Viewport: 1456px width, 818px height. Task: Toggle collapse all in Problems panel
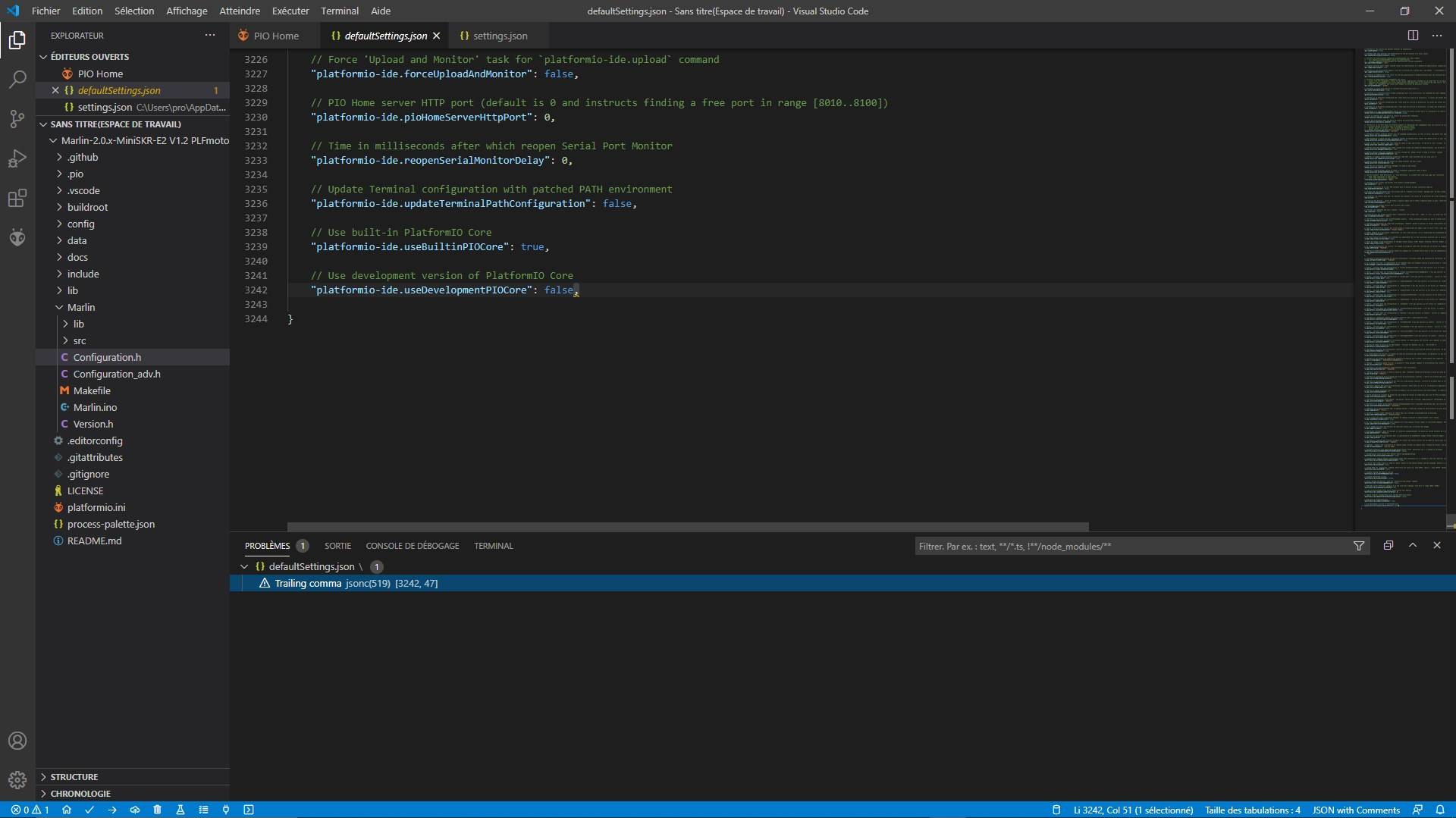pyautogui.click(x=1389, y=546)
